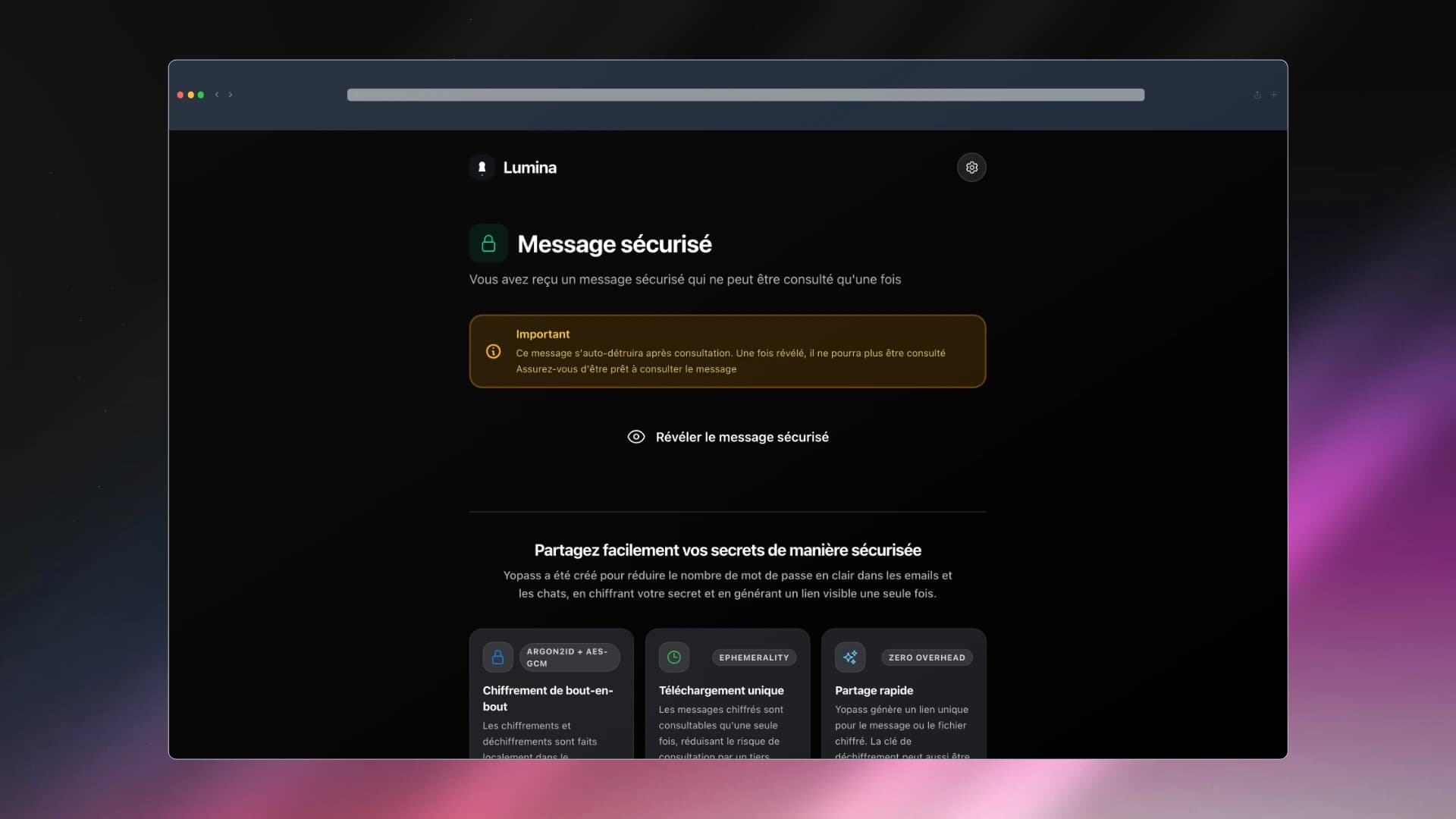This screenshot has height=819, width=1456.
Task: Click the green padlock icon beside Message sécurisé
Action: click(x=488, y=243)
